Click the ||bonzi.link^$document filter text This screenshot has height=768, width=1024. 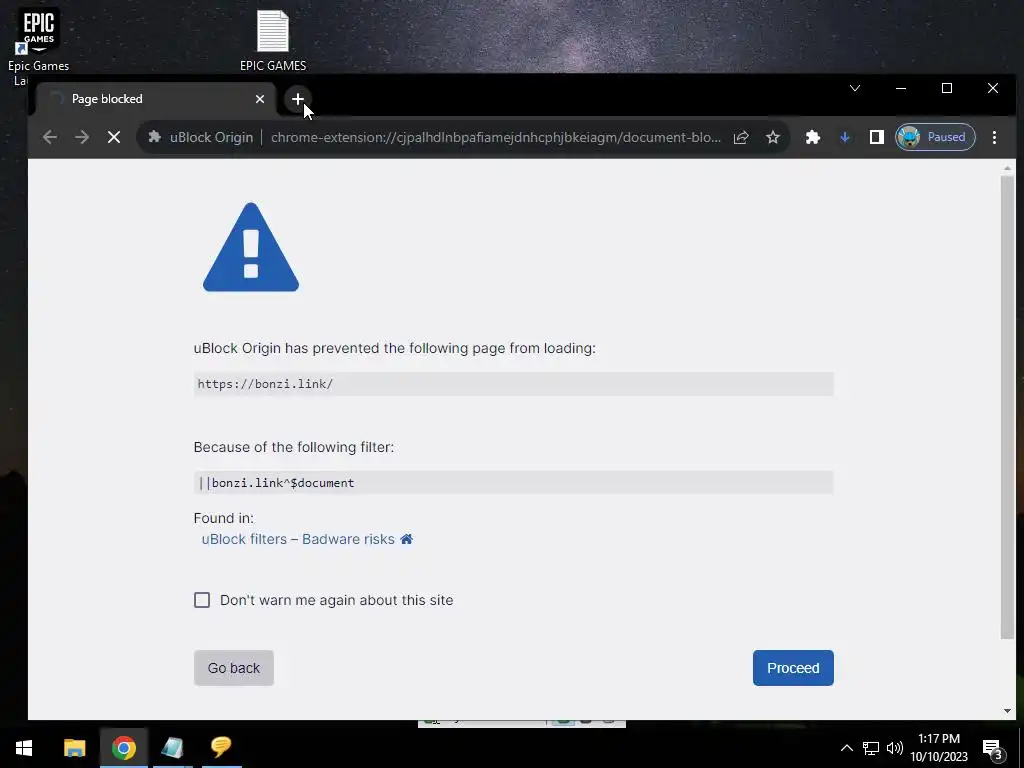click(276, 483)
